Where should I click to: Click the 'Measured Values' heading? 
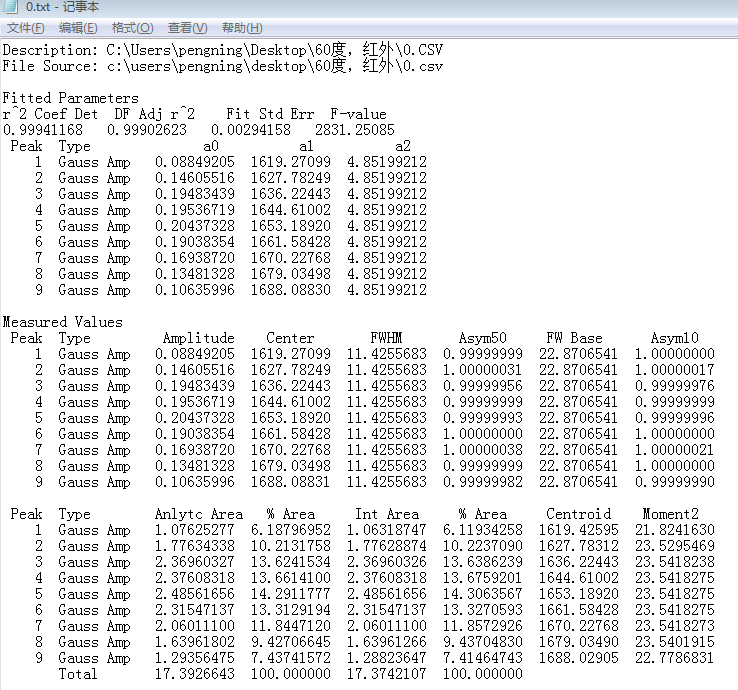(63, 322)
